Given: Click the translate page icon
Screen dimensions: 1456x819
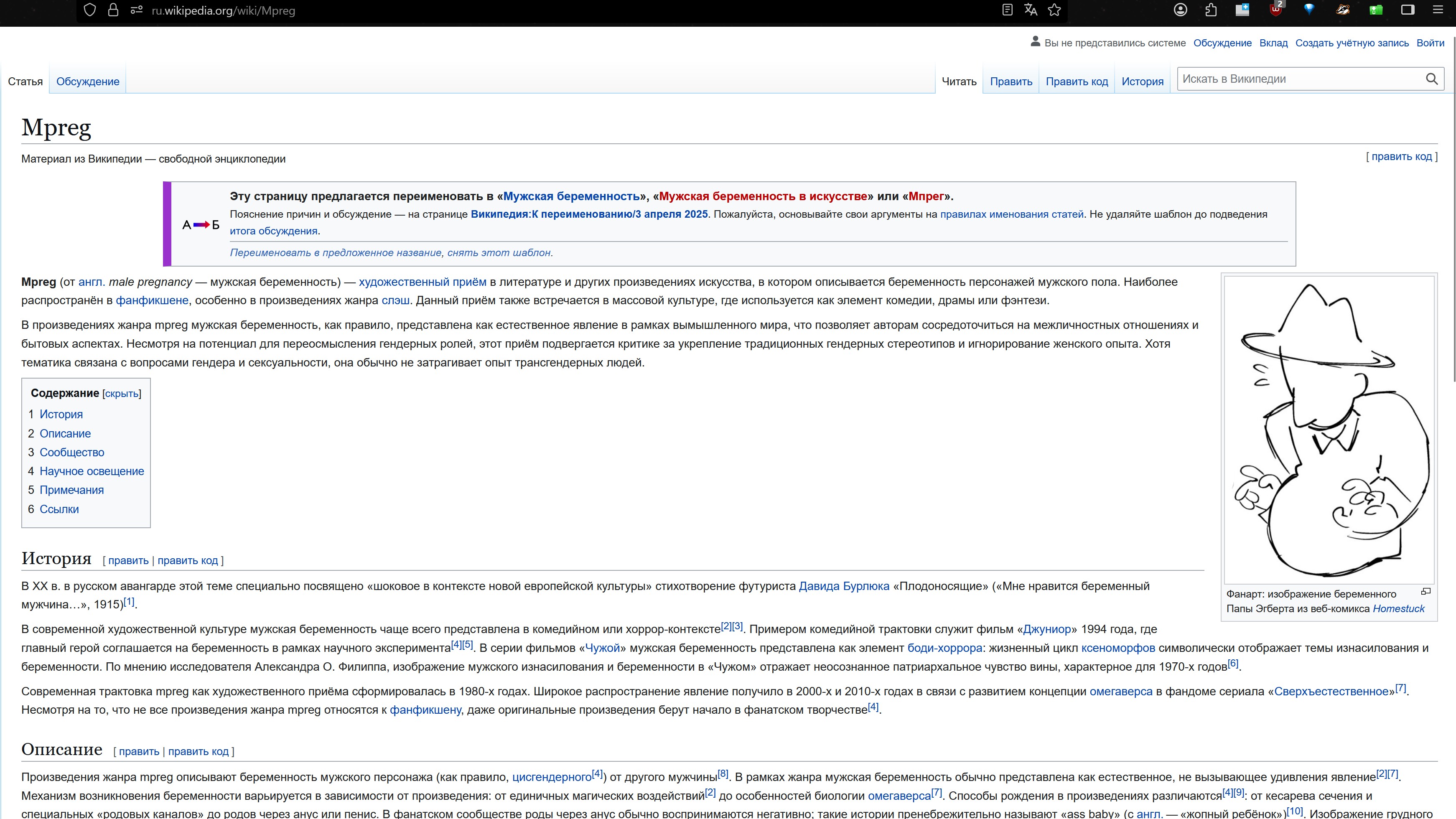Looking at the screenshot, I should [1031, 10].
